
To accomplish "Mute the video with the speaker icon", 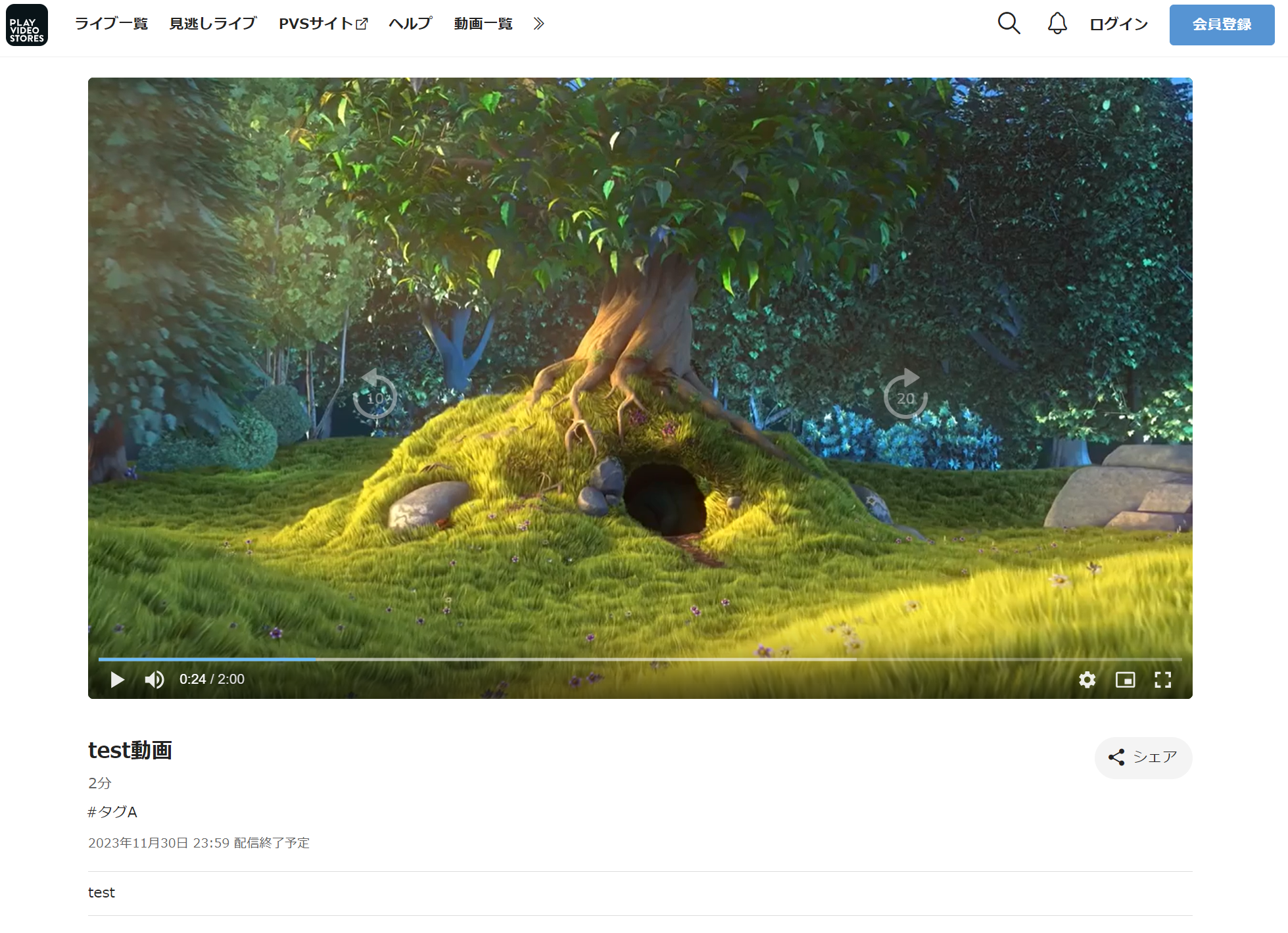I will [x=155, y=679].
